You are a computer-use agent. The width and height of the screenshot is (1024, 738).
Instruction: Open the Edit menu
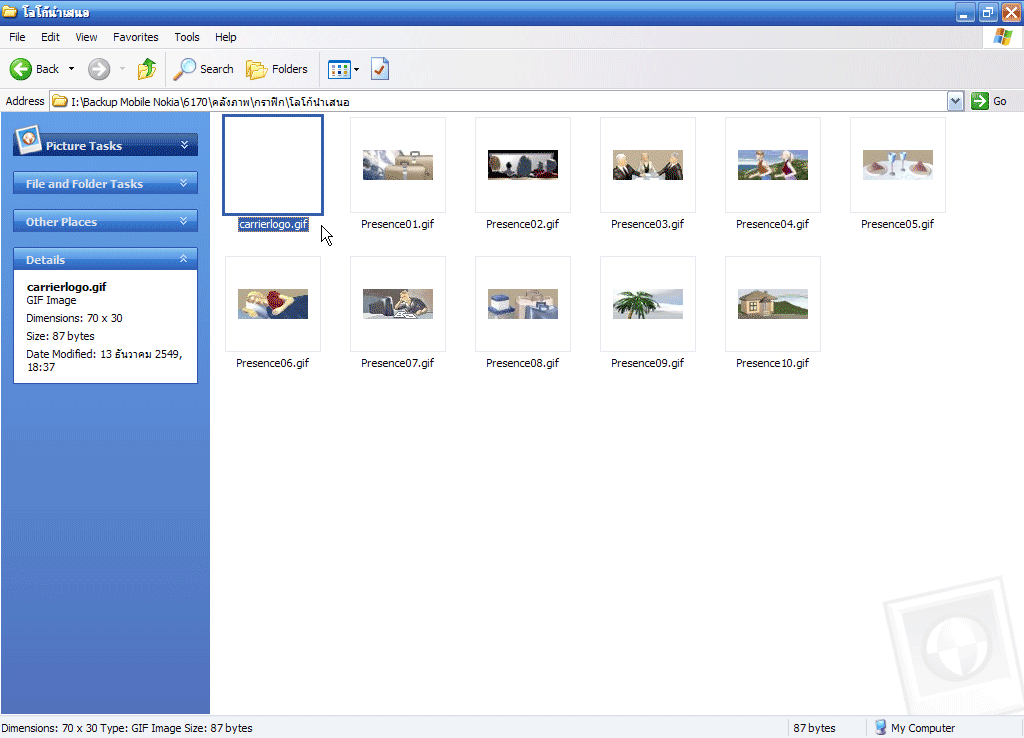[50, 37]
